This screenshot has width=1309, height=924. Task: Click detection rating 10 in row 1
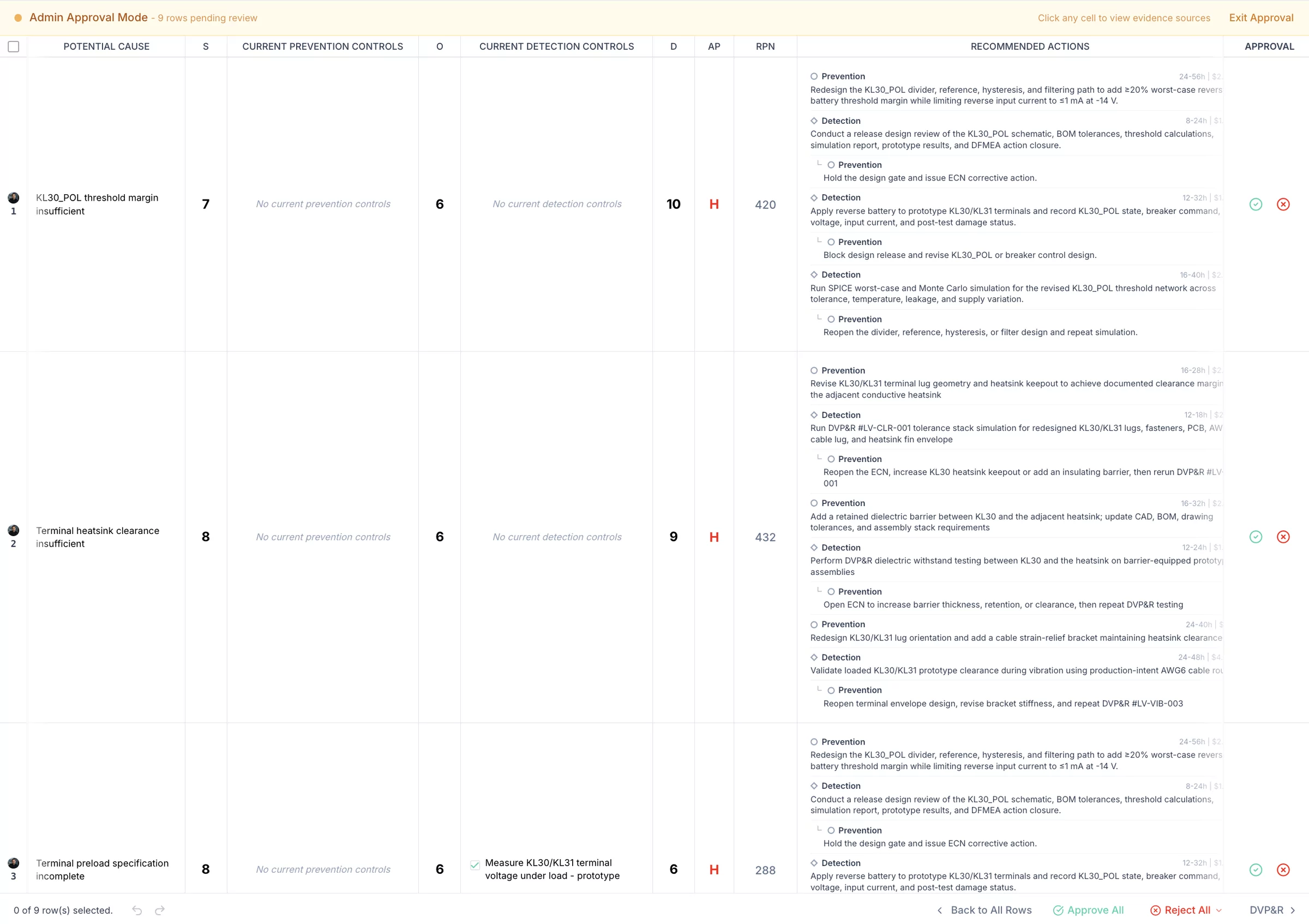click(672, 204)
